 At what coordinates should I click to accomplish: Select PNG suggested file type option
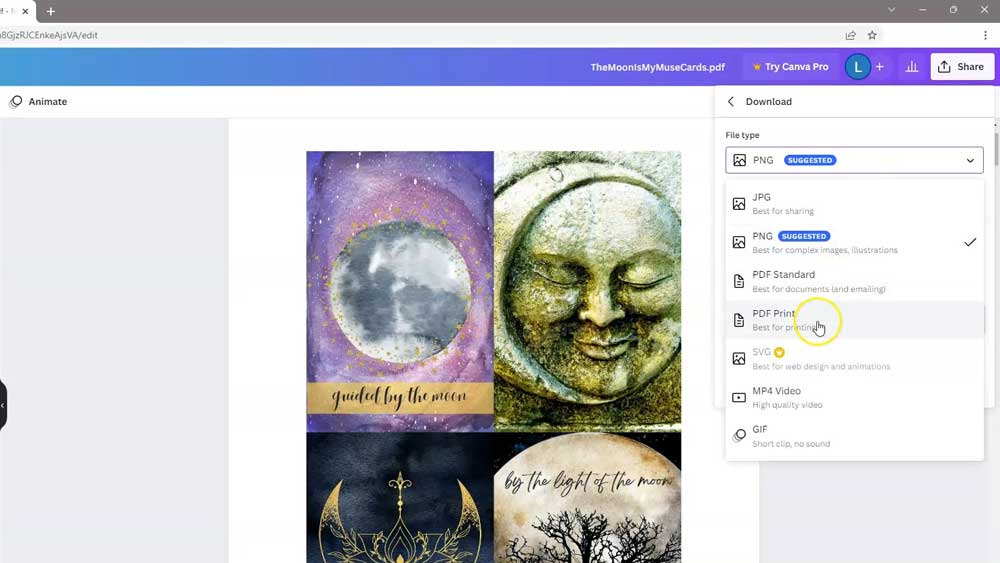[854, 242]
